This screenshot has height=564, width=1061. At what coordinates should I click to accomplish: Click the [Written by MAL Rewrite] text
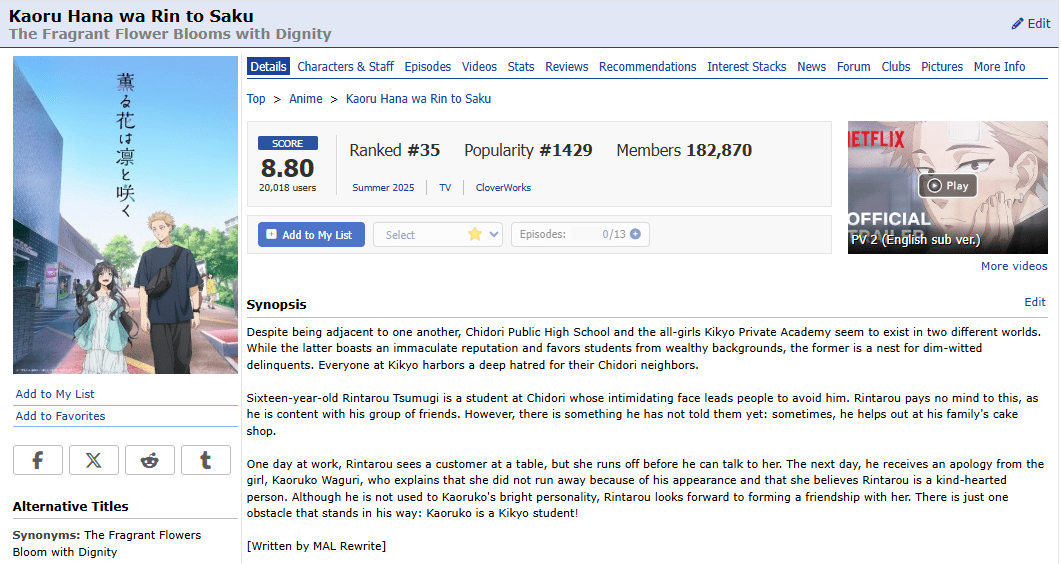316,546
